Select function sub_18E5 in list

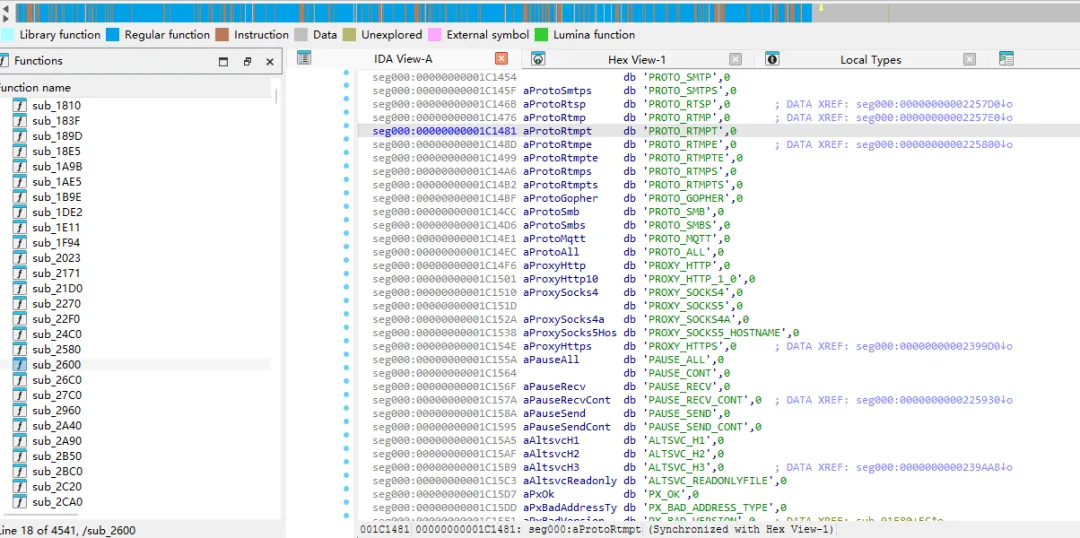56,151
